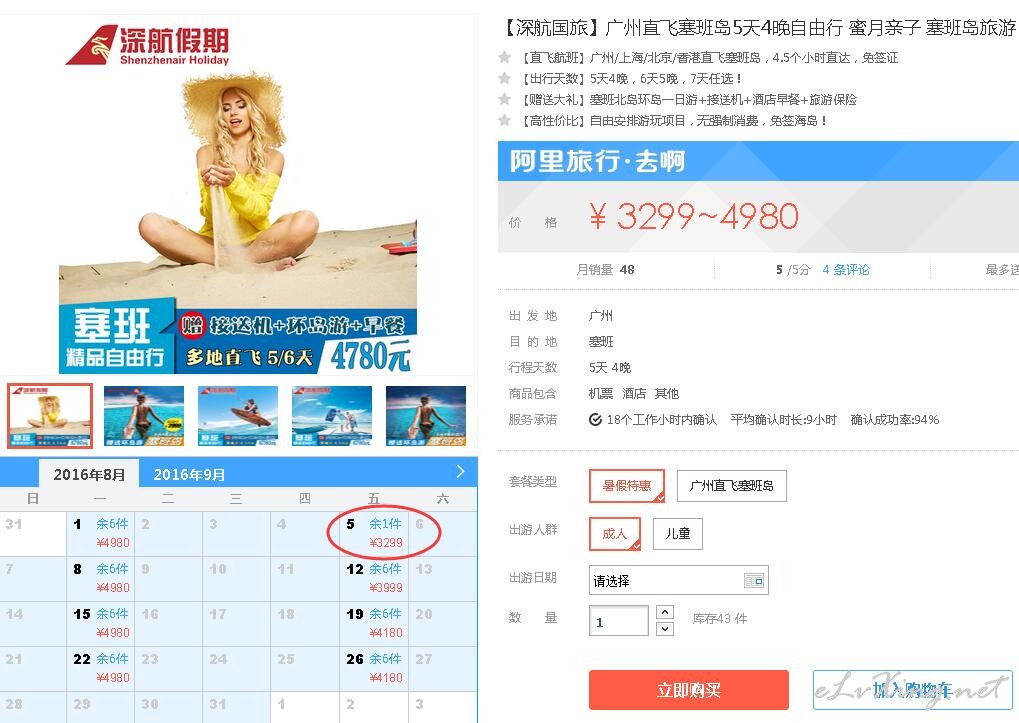The height and width of the screenshot is (723, 1019).
Task: Select August 5 priced ¥3299
Action: point(374,533)
